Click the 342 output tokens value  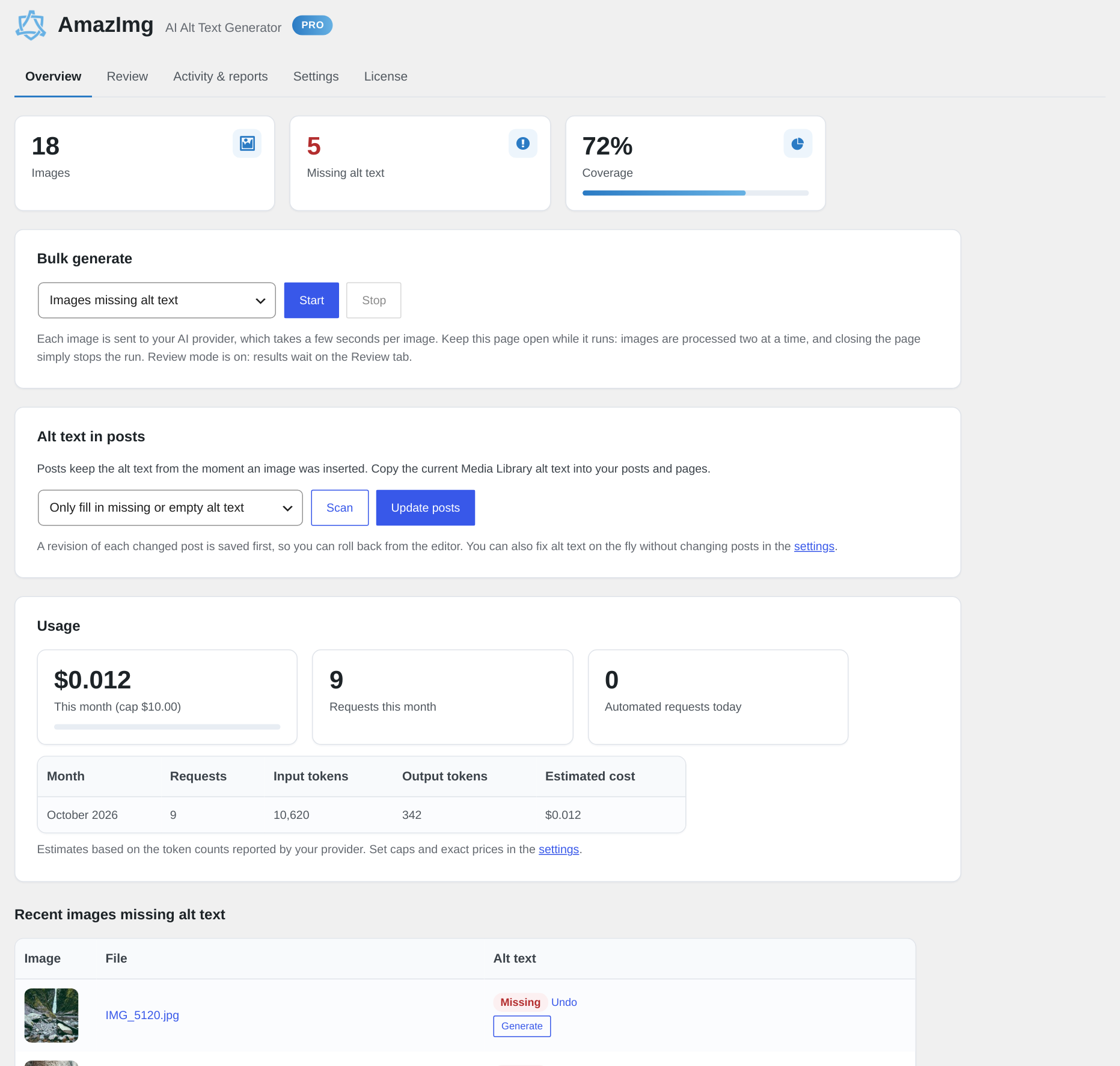[412, 815]
